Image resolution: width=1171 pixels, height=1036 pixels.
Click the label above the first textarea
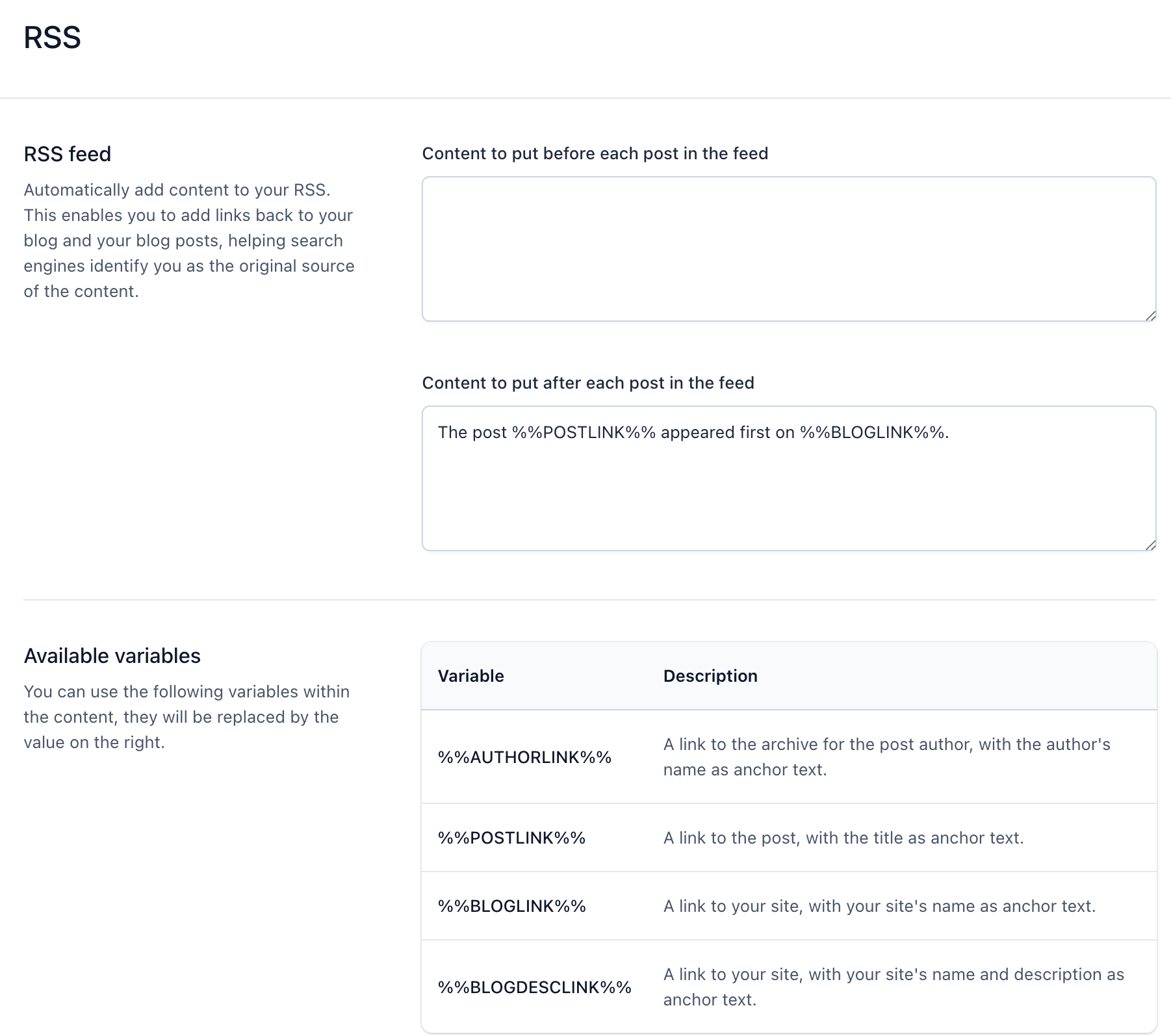coord(595,153)
